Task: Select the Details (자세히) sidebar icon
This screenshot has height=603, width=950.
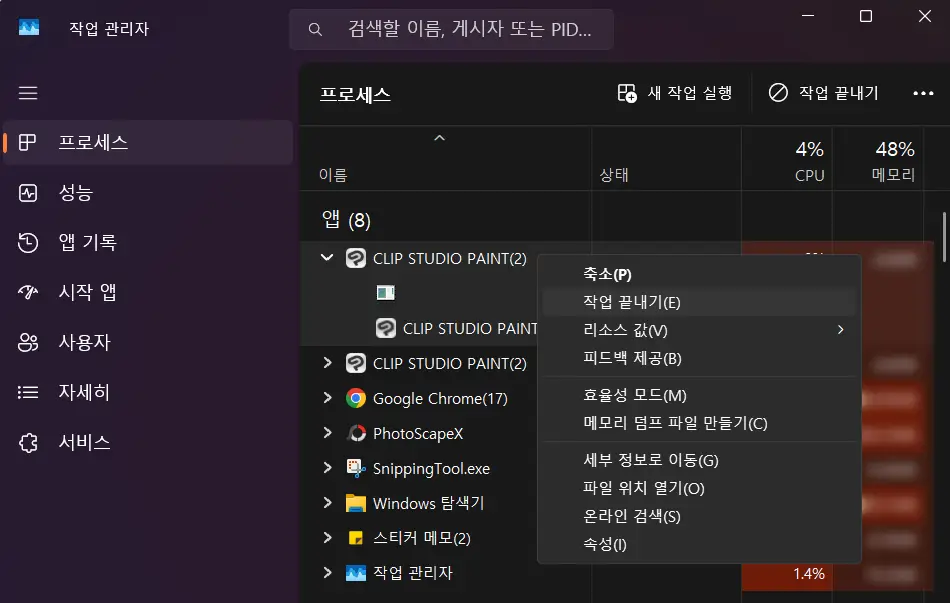Action: 28,393
